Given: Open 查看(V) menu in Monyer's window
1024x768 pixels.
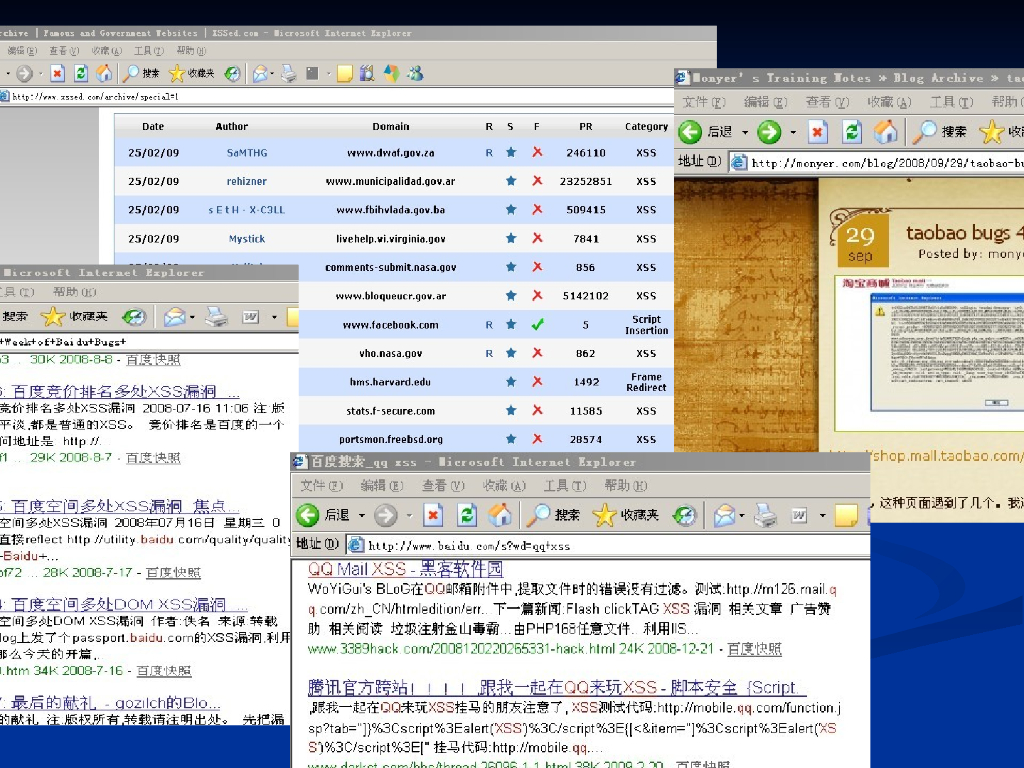Looking at the screenshot, I should coord(827,102).
